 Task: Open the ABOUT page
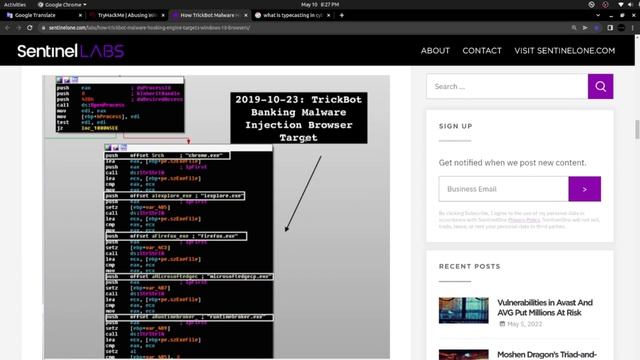[x=435, y=51]
